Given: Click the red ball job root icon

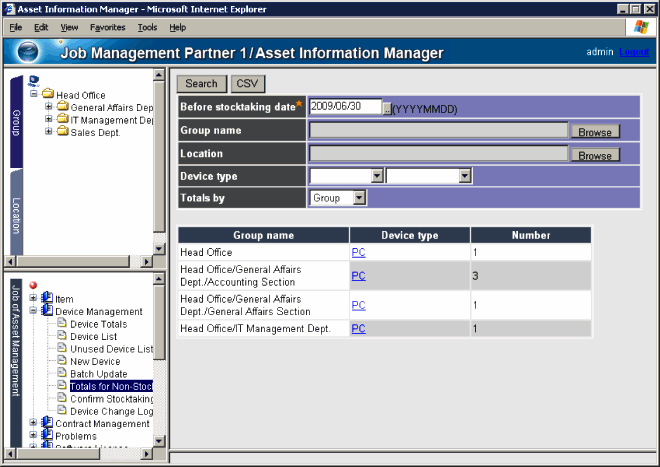Looking at the screenshot, I should (34, 285).
